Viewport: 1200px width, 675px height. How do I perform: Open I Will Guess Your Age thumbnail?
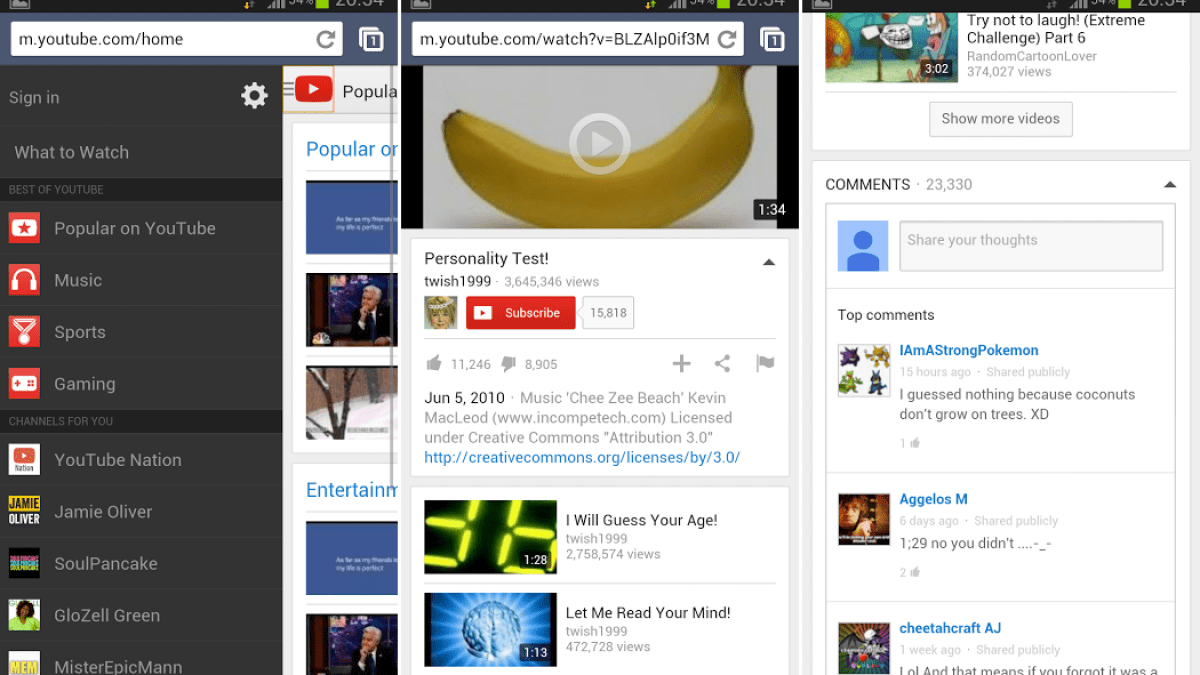(490, 537)
